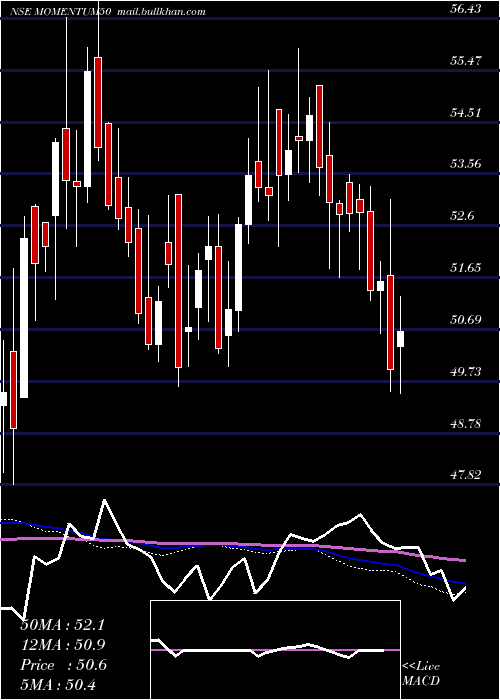Click the 50.69 price axis label
Screen dimensions: 500x700
[466, 319]
